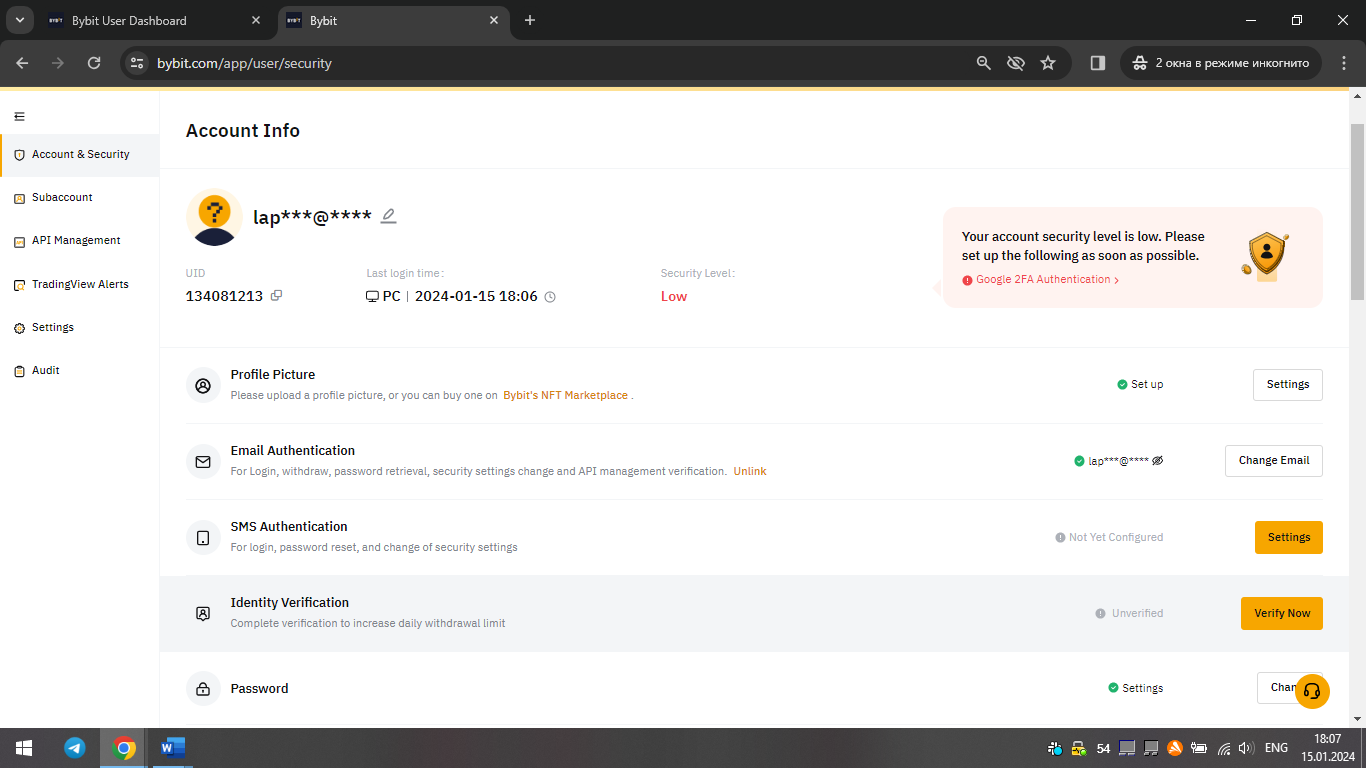1366x768 pixels.
Task: Open the Chrome three-dot menu
Action: (1344, 63)
